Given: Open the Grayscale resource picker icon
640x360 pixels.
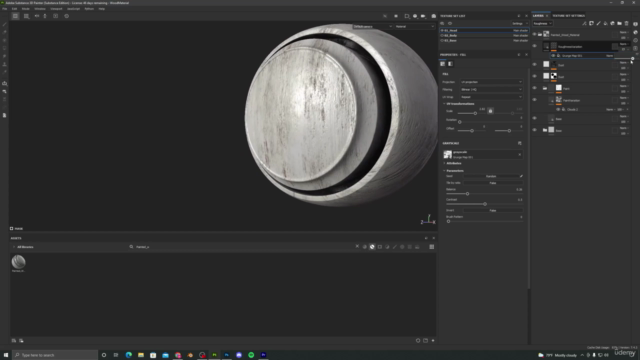Looking at the screenshot, I should pos(520,143).
